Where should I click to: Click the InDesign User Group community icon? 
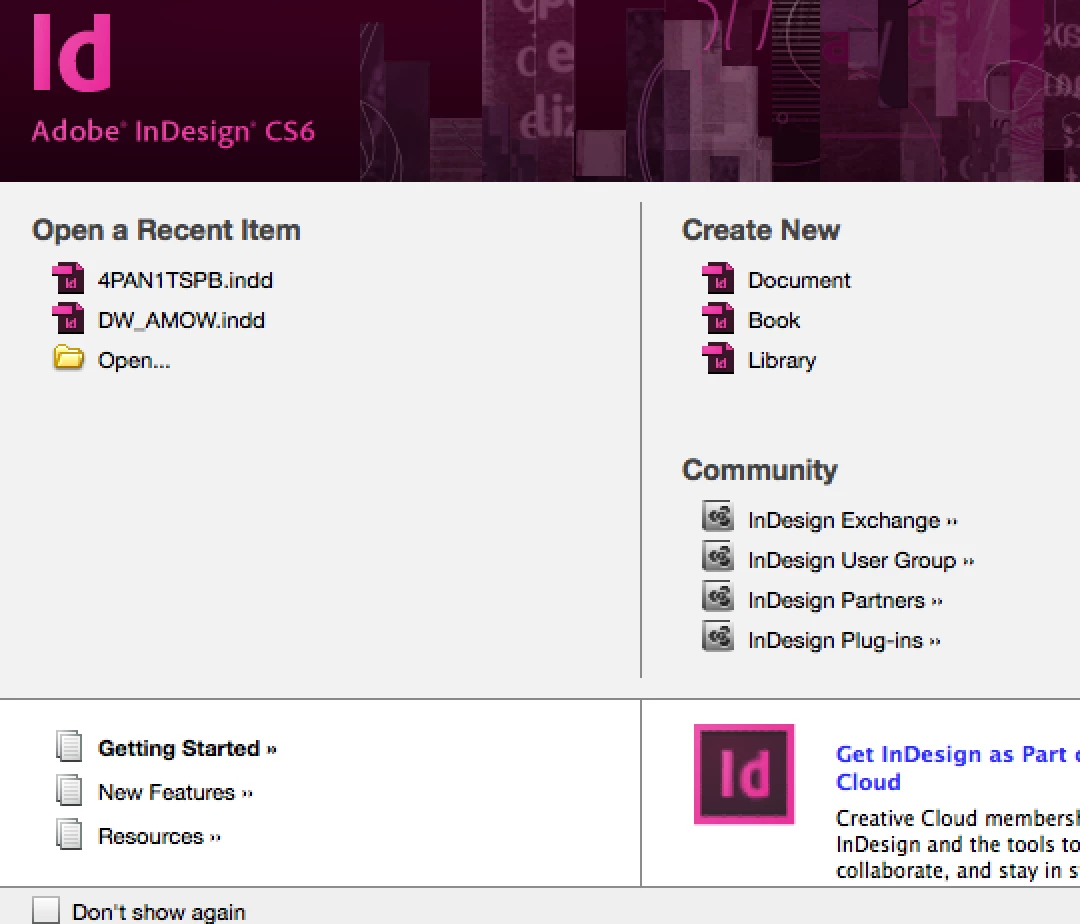[718, 556]
